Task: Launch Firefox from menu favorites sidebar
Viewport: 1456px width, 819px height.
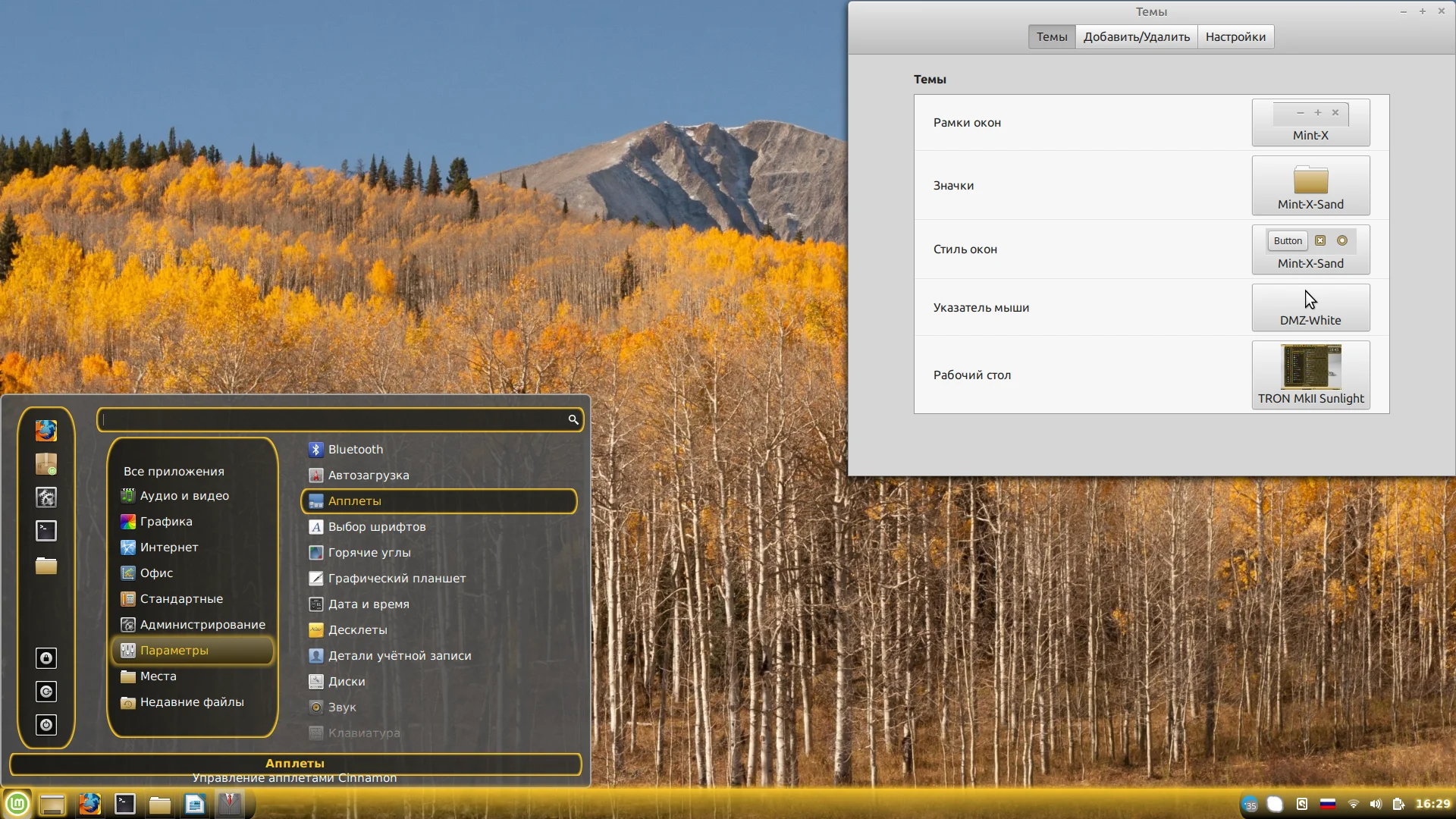Action: [x=46, y=431]
